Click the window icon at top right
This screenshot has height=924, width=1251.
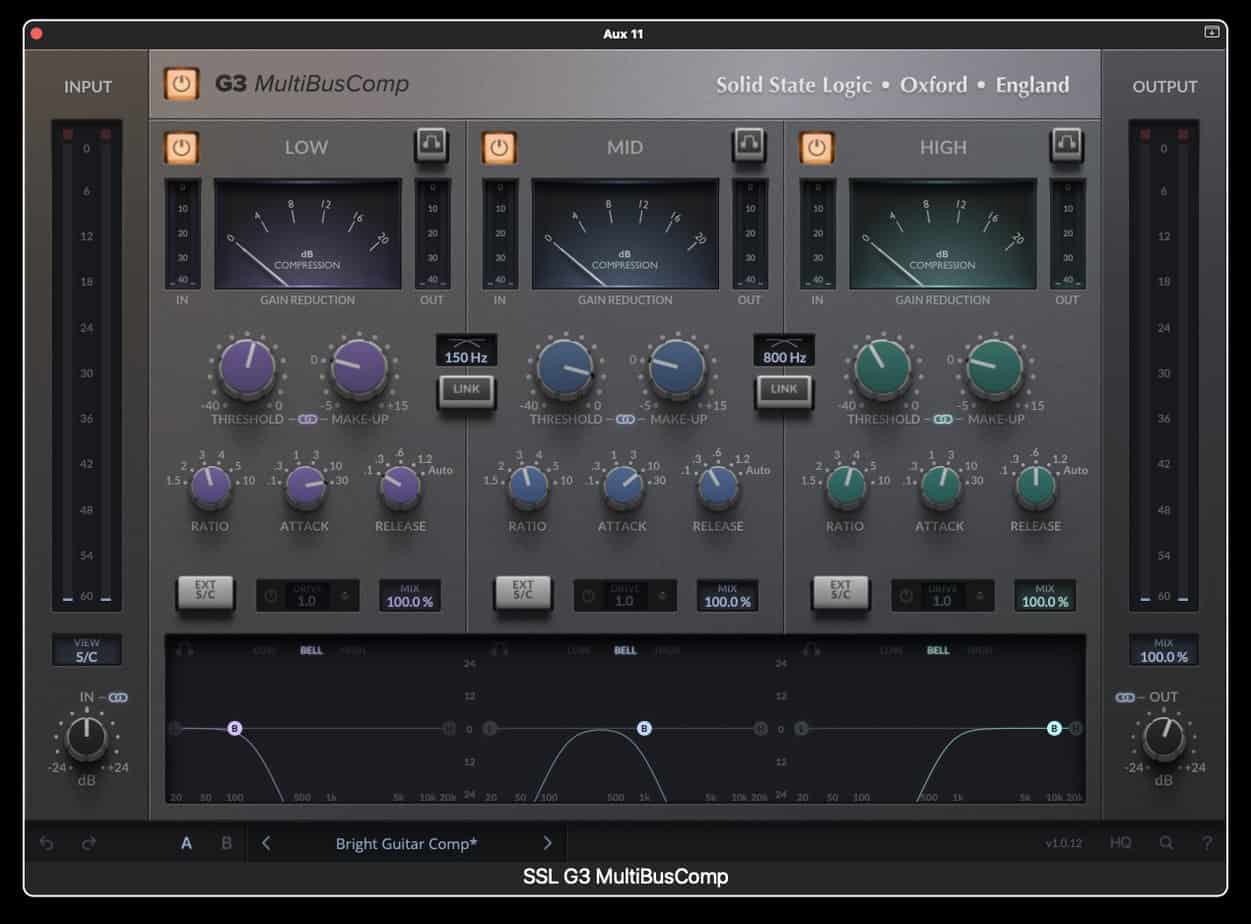click(x=1212, y=32)
